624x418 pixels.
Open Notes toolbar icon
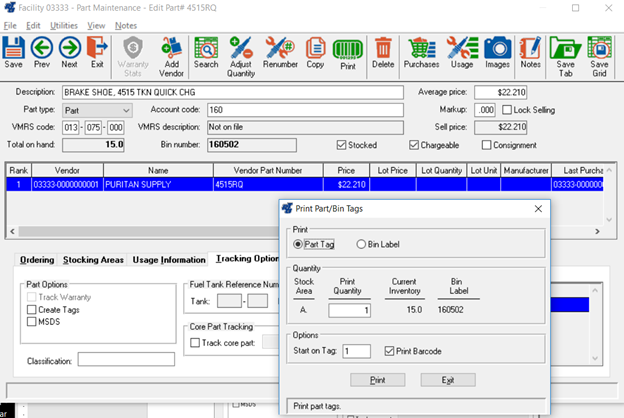pos(530,52)
